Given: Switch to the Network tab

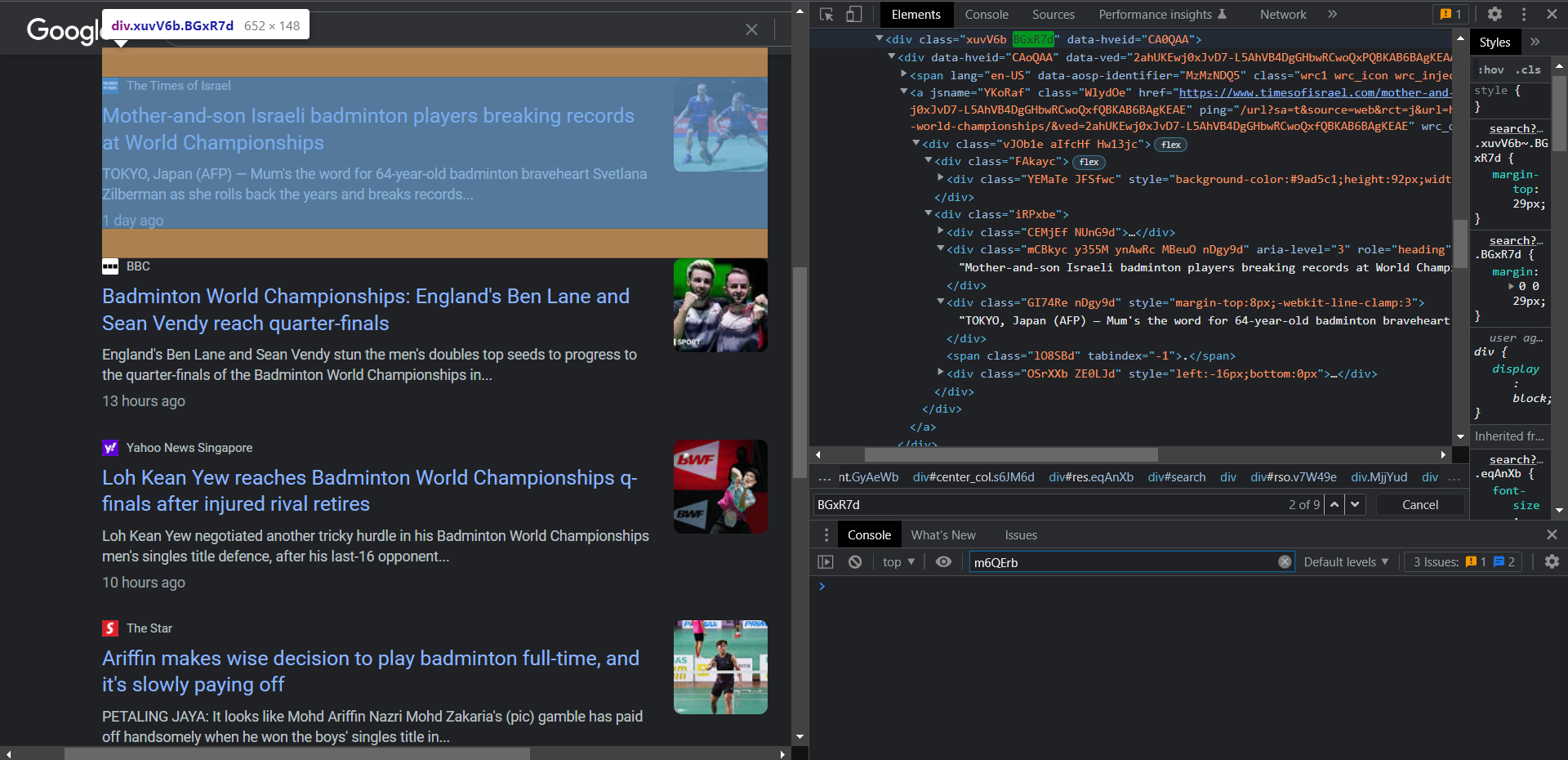Looking at the screenshot, I should (x=1282, y=14).
